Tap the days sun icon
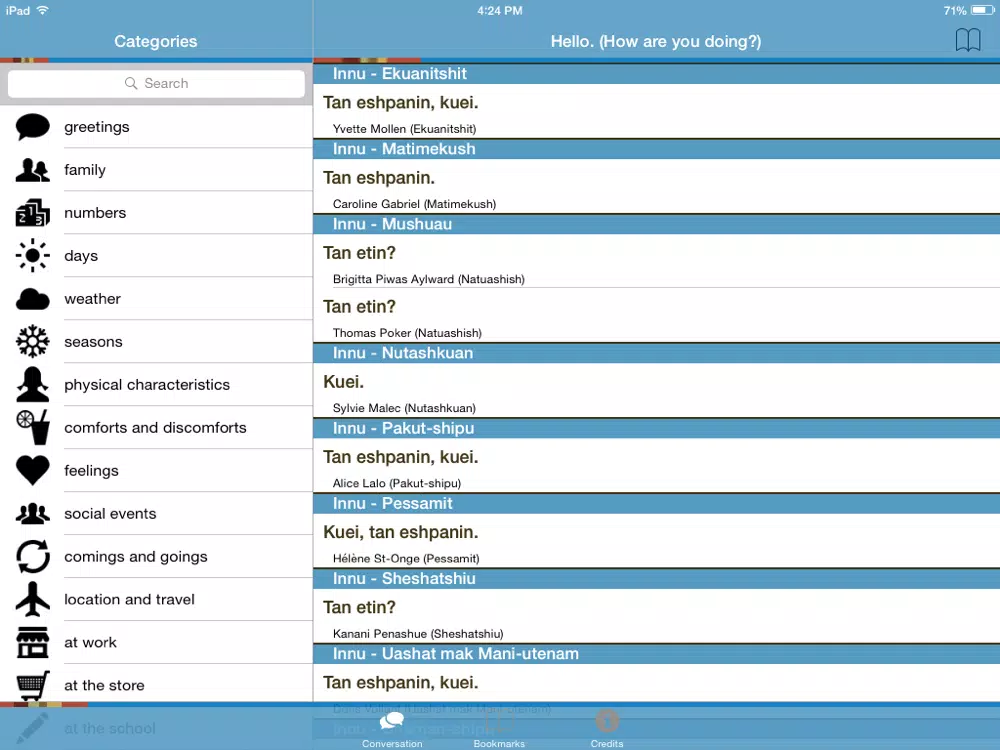The image size is (1000, 750). [x=33, y=256]
